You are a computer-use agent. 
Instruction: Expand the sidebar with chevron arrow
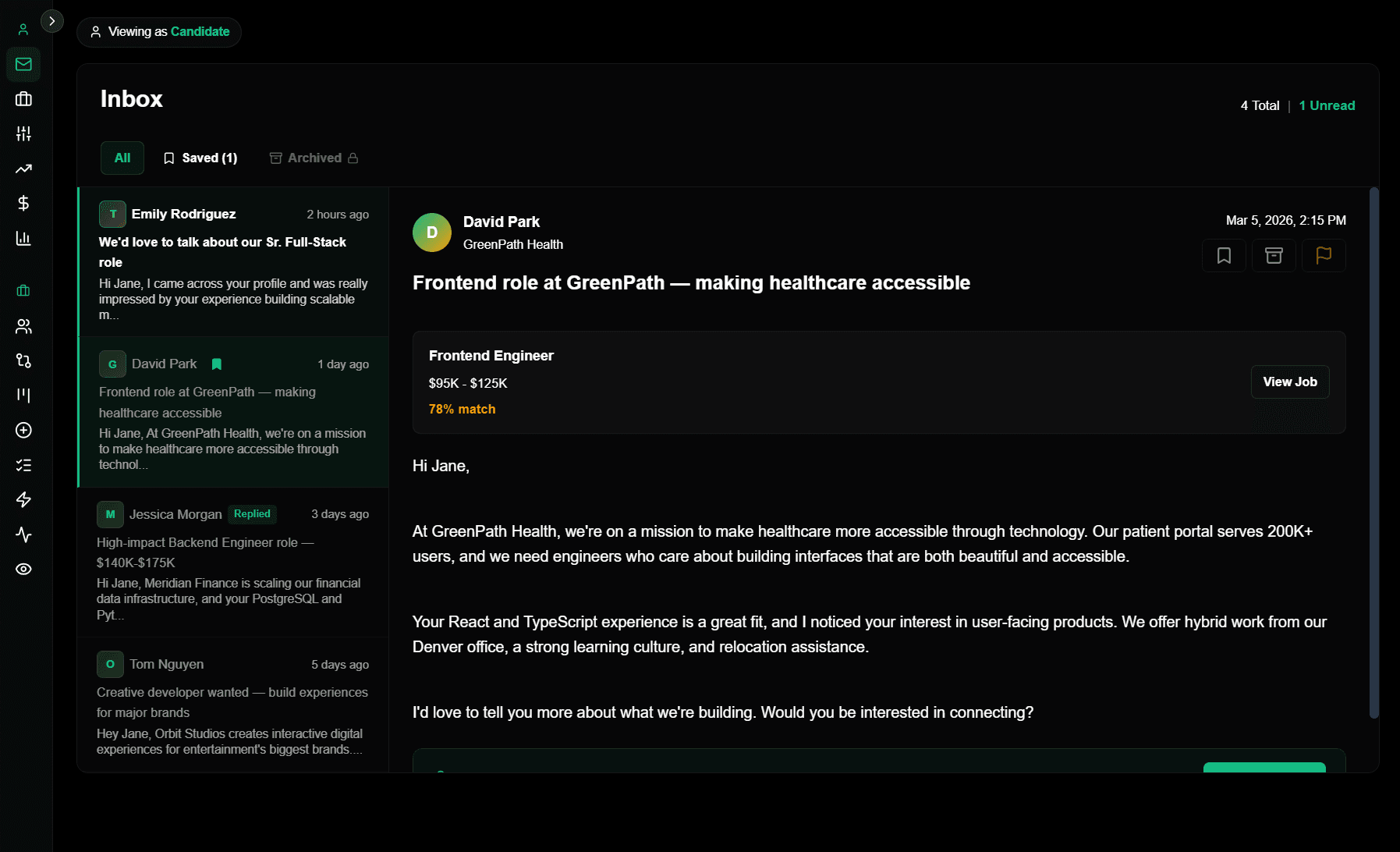click(x=52, y=21)
